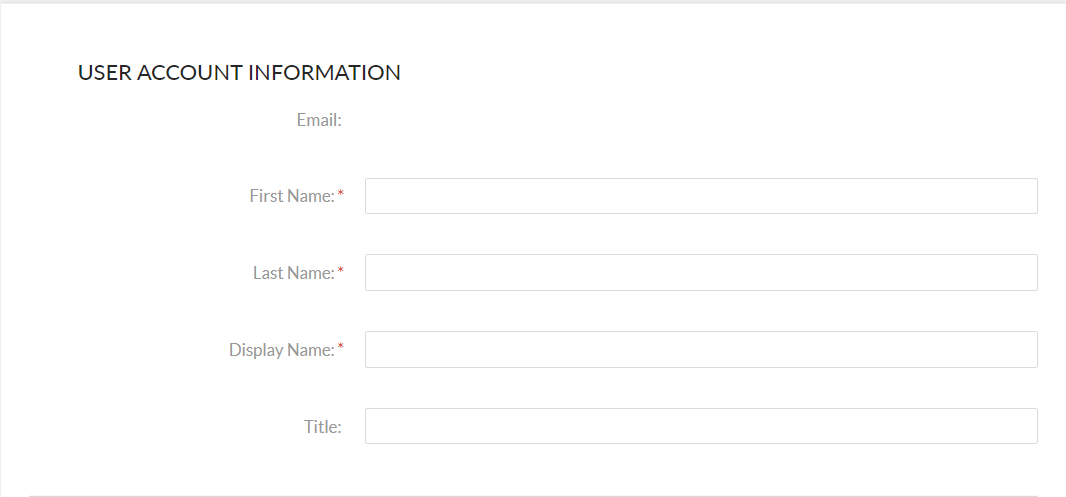Click the First Name label text
Viewport: 1066px width, 497px height.
pyautogui.click(x=292, y=196)
